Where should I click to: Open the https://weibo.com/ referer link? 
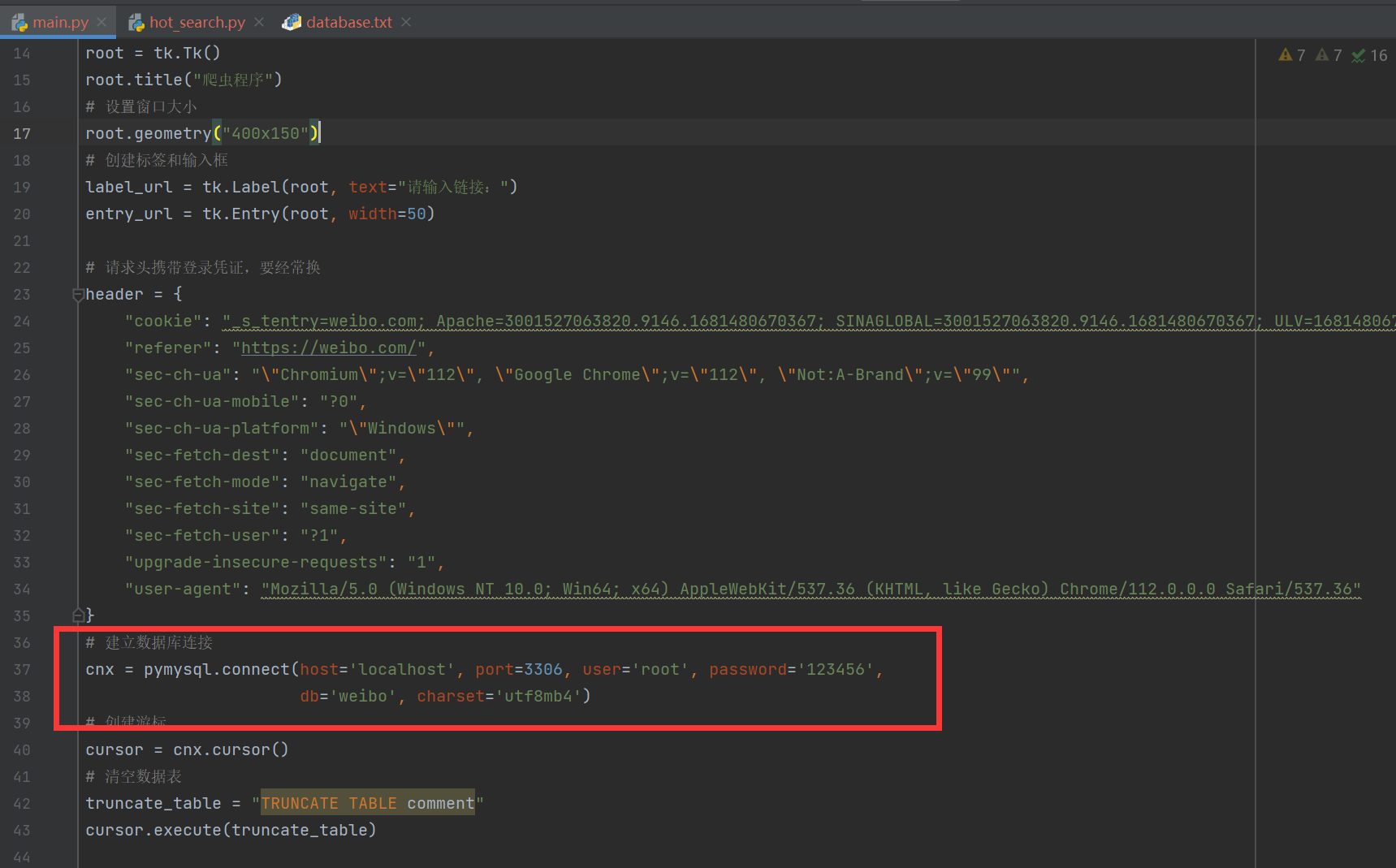coord(329,348)
